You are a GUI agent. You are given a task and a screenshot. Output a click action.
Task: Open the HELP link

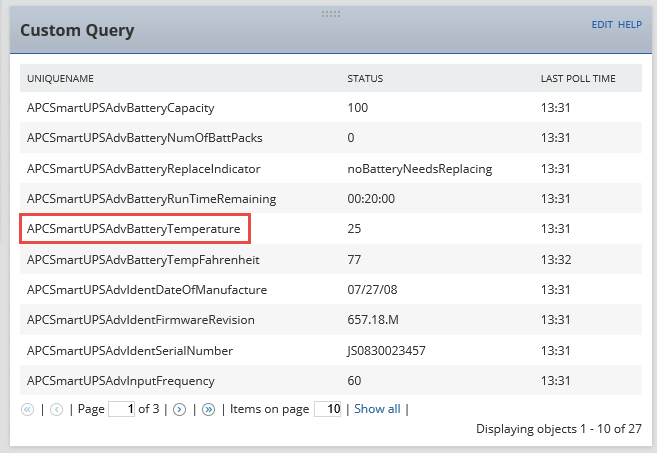[x=630, y=25]
